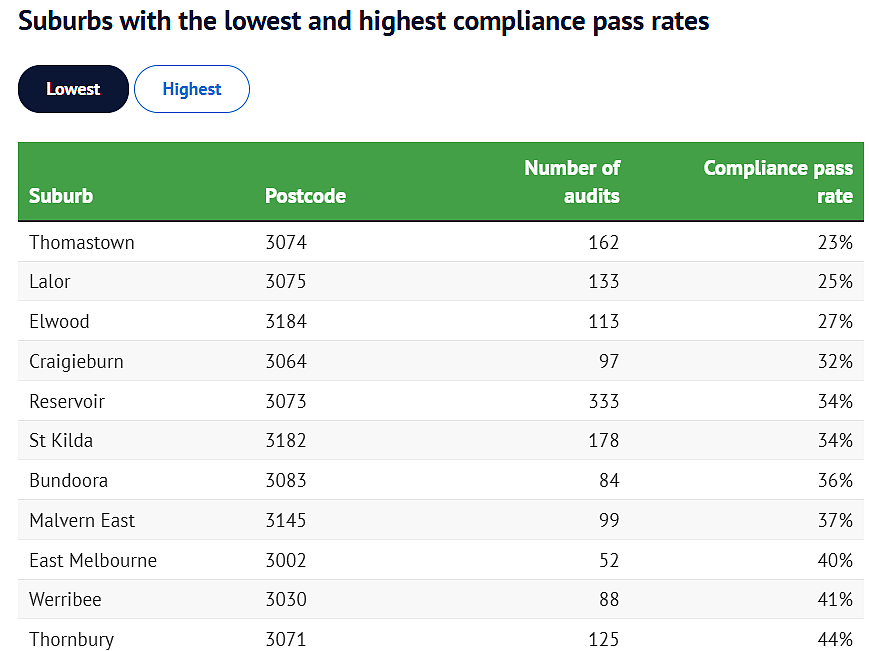Image resolution: width=870 pixels, height=651 pixels.
Task: Click the East Melbourne postcode 3002
Action: click(x=286, y=560)
